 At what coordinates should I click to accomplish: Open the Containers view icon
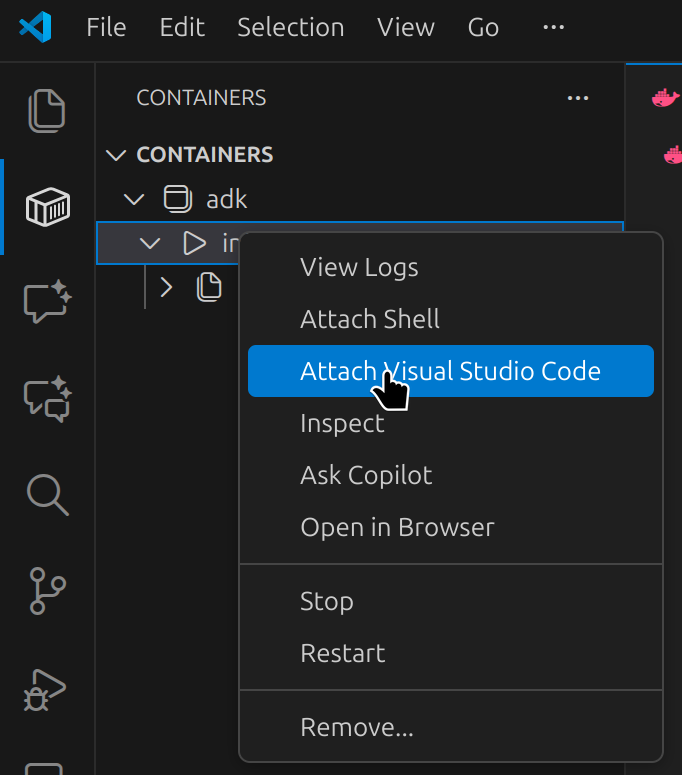tap(47, 207)
